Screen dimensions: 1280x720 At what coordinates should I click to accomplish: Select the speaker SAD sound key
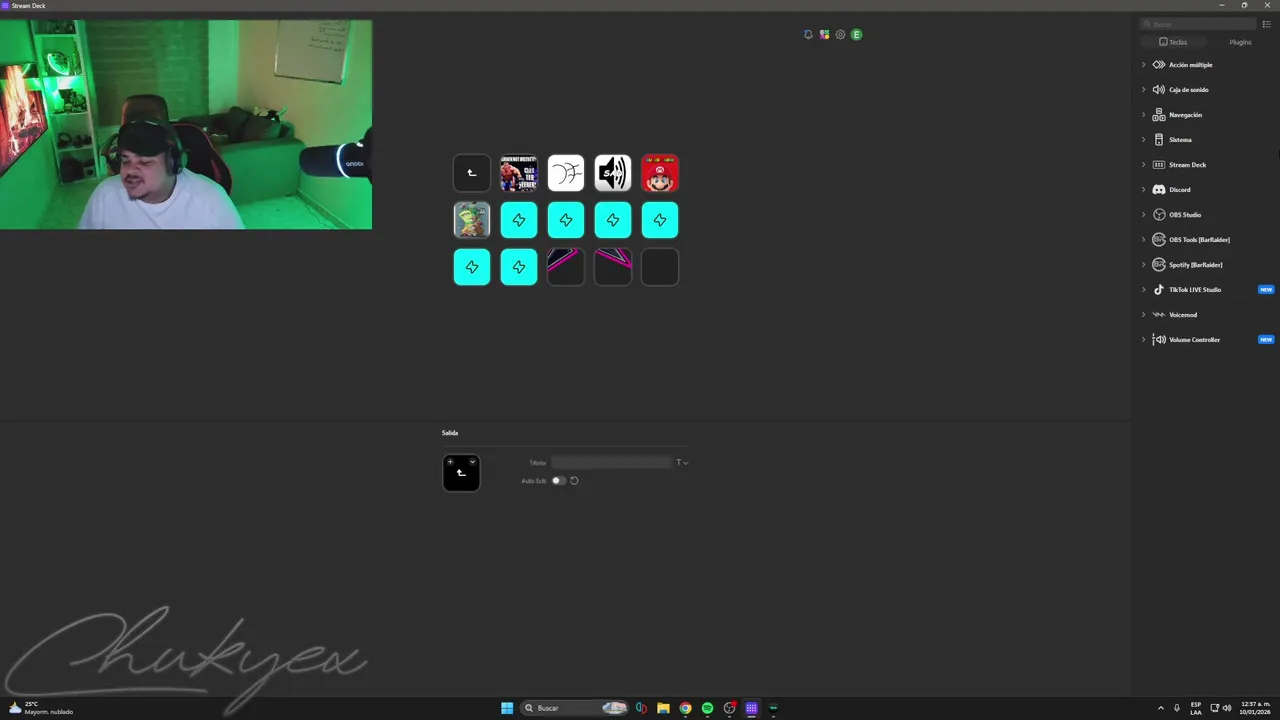pyautogui.click(x=613, y=173)
